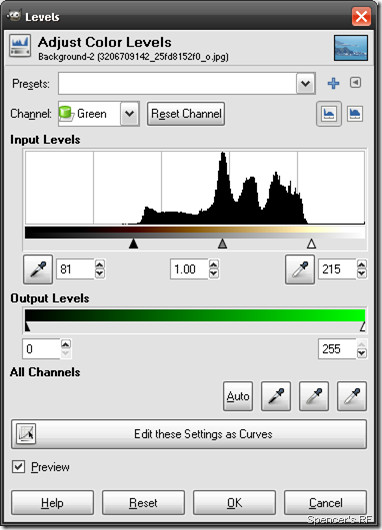Increase low output level from 0
Viewport: 382px width, 530px height.
coord(66,344)
